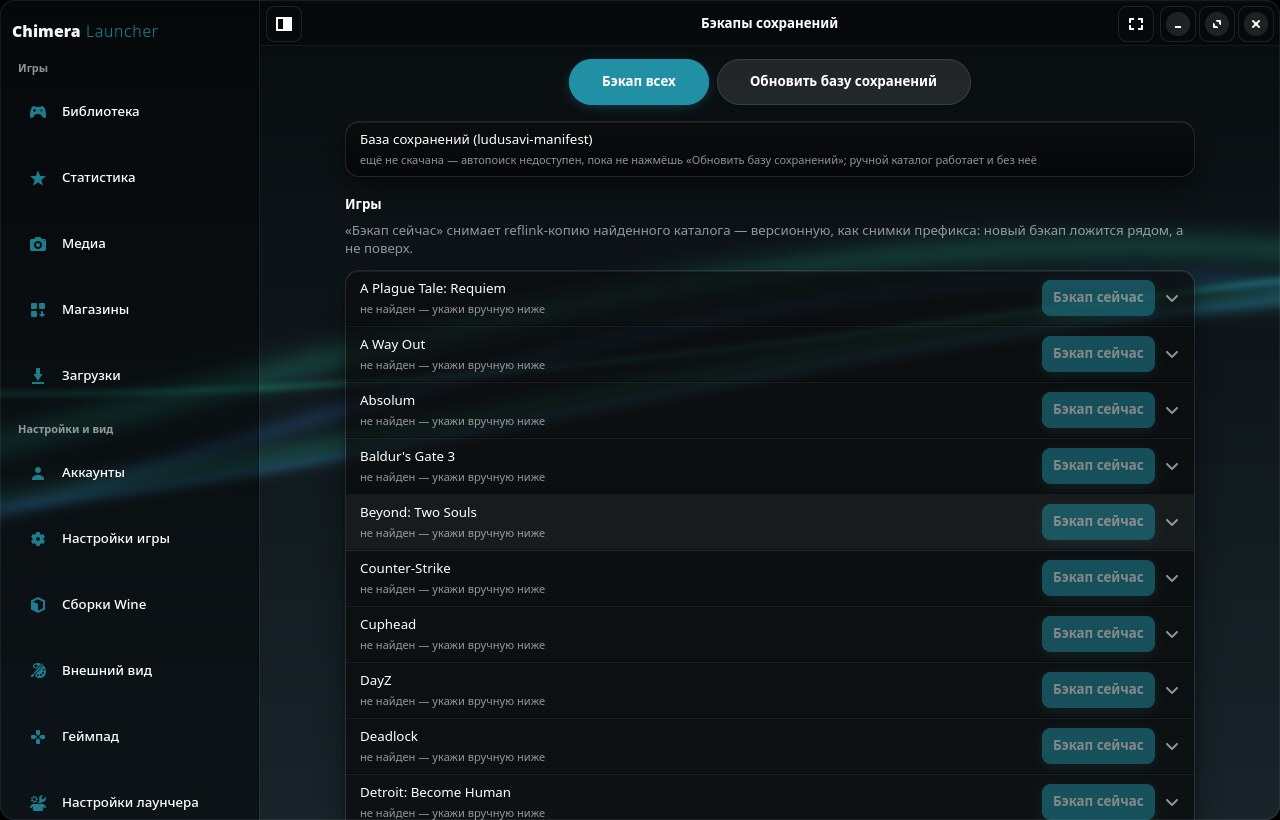Open the Сборки Wine section
The width and height of the screenshot is (1280, 820).
(x=130, y=605)
